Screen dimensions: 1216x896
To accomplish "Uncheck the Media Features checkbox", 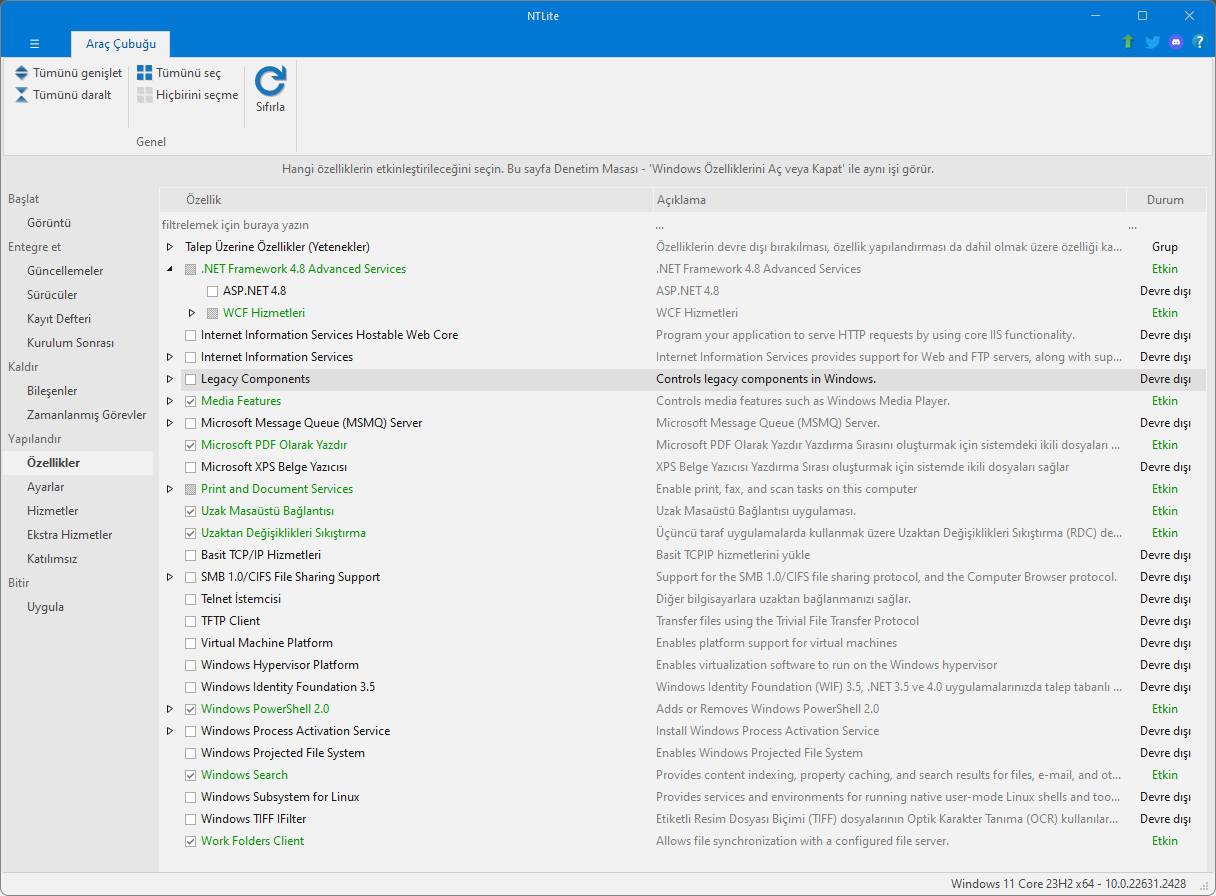I will coord(191,401).
